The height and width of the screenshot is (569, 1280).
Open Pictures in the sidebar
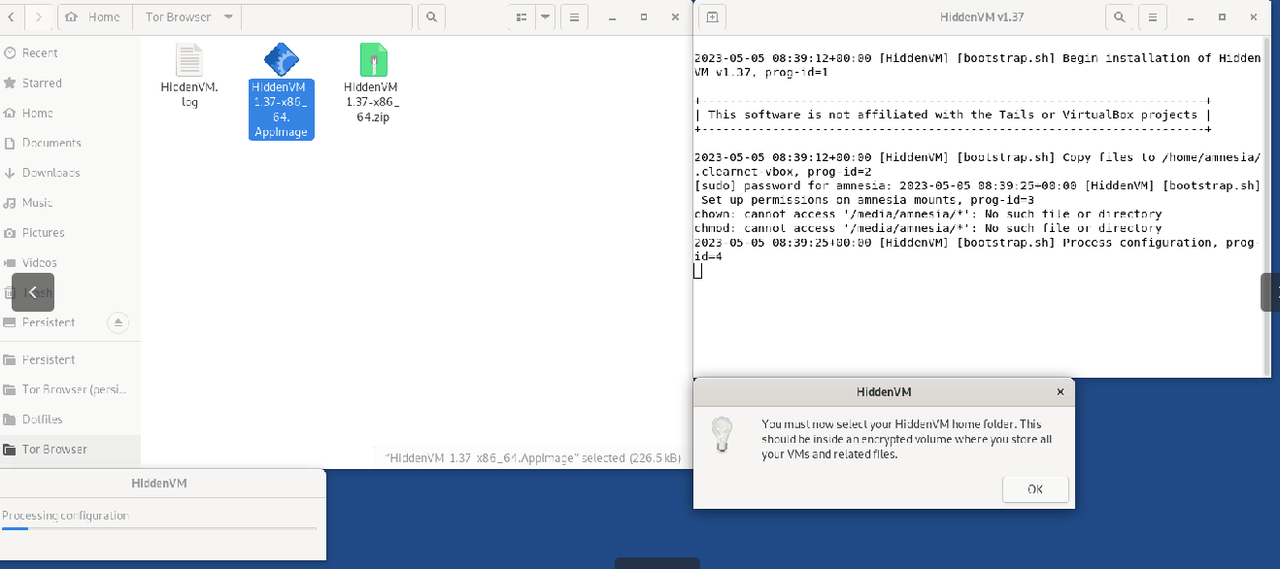(70, 233)
